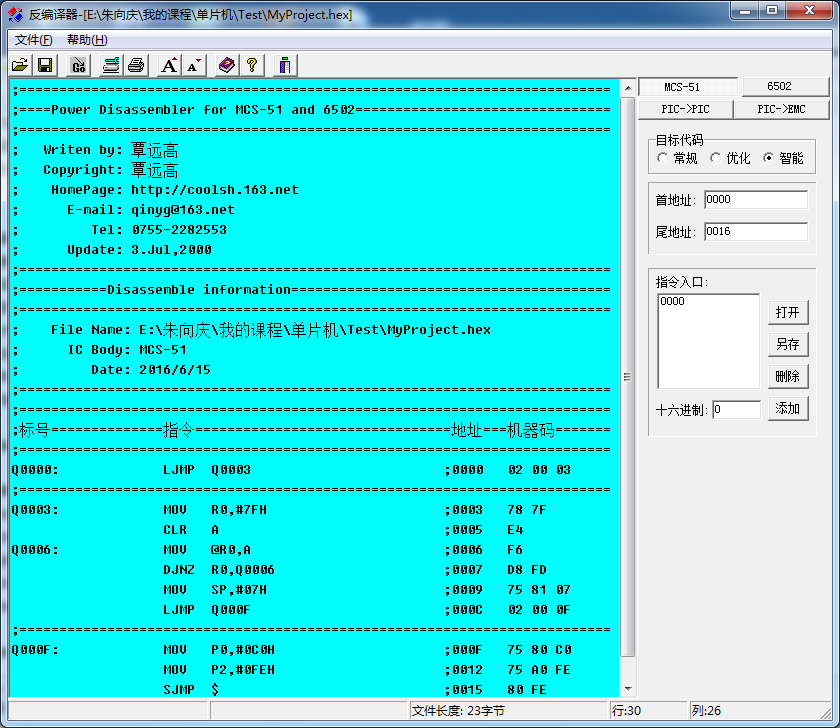Open the 帮助(H) menu
Viewport: 840px width, 728px height.
click(87, 40)
